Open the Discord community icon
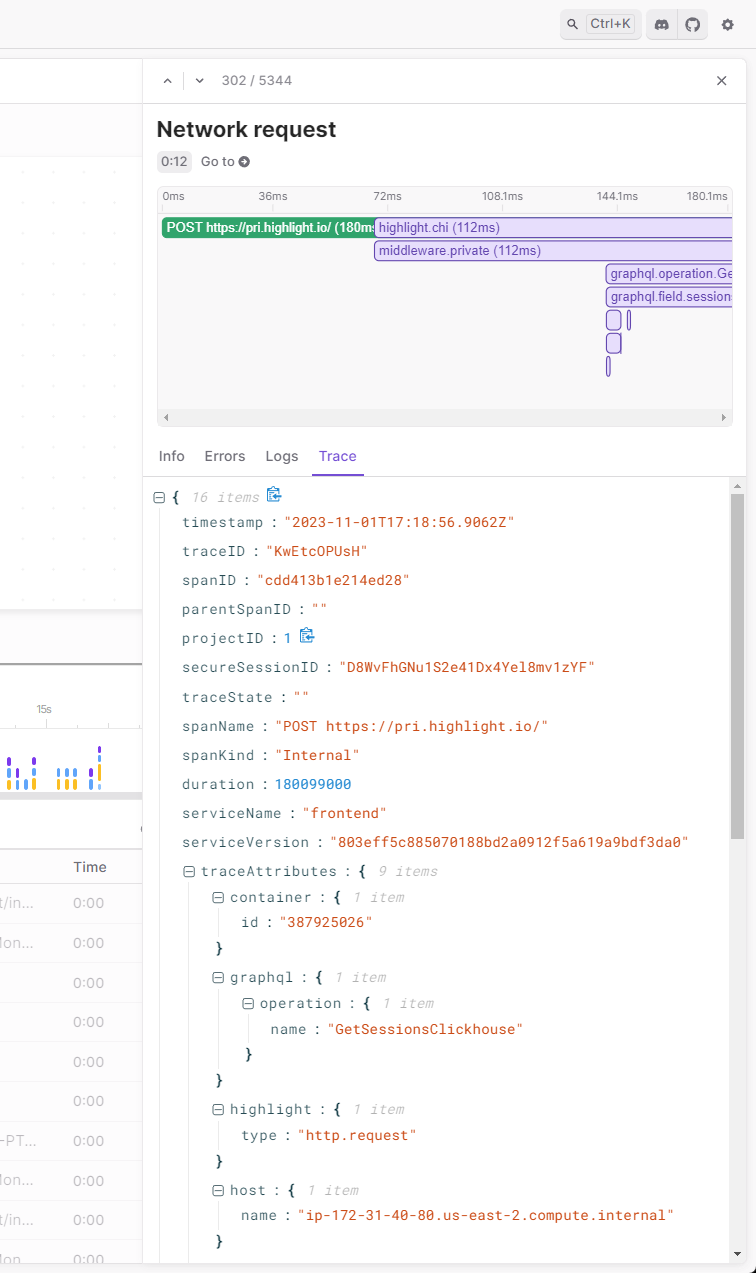The width and height of the screenshot is (756, 1273). point(661,23)
